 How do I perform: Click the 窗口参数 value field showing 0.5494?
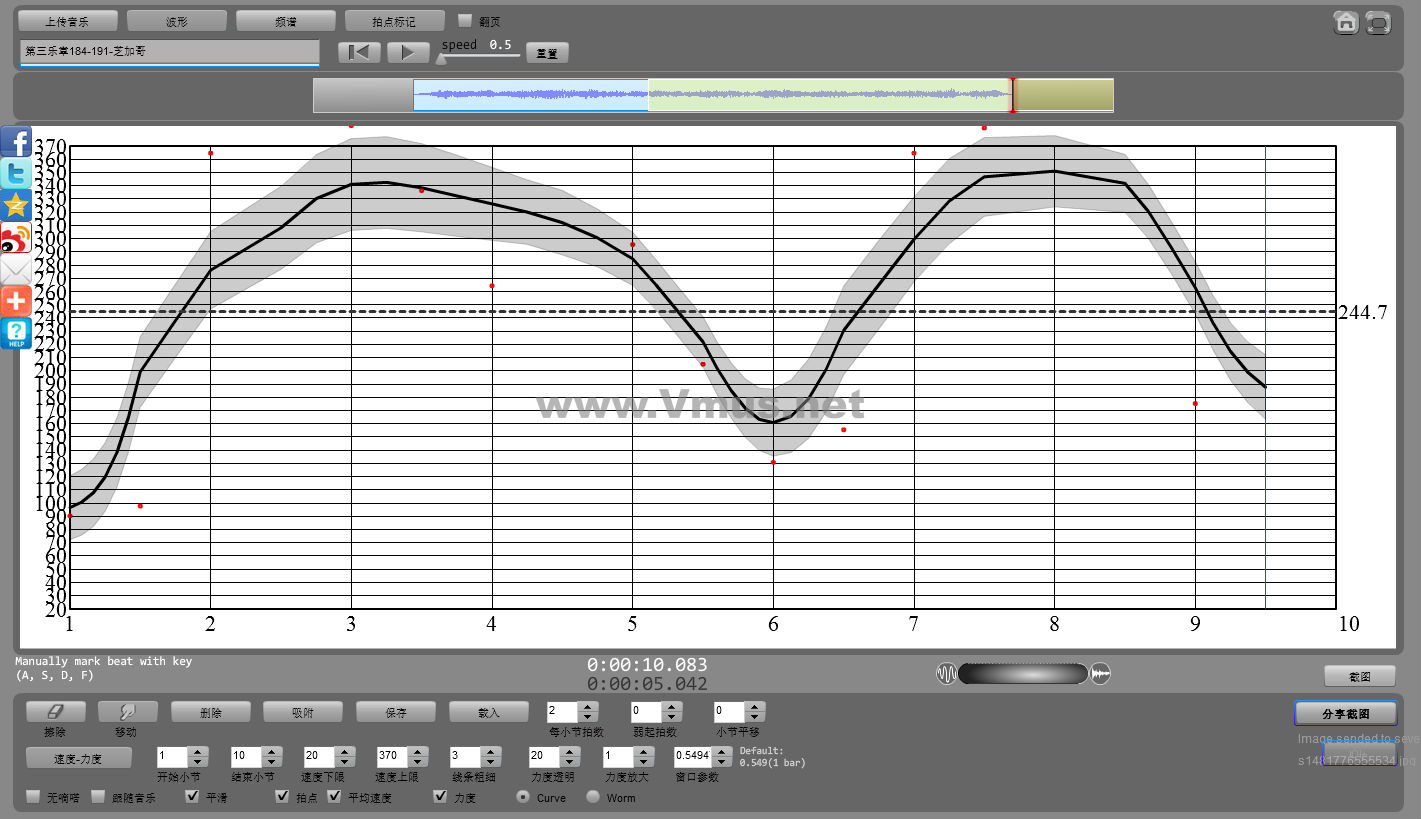point(693,757)
